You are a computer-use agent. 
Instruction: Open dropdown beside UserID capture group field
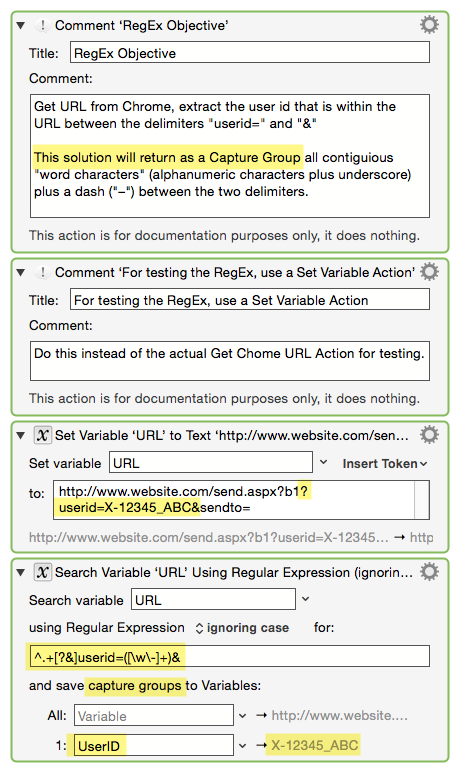[243, 745]
